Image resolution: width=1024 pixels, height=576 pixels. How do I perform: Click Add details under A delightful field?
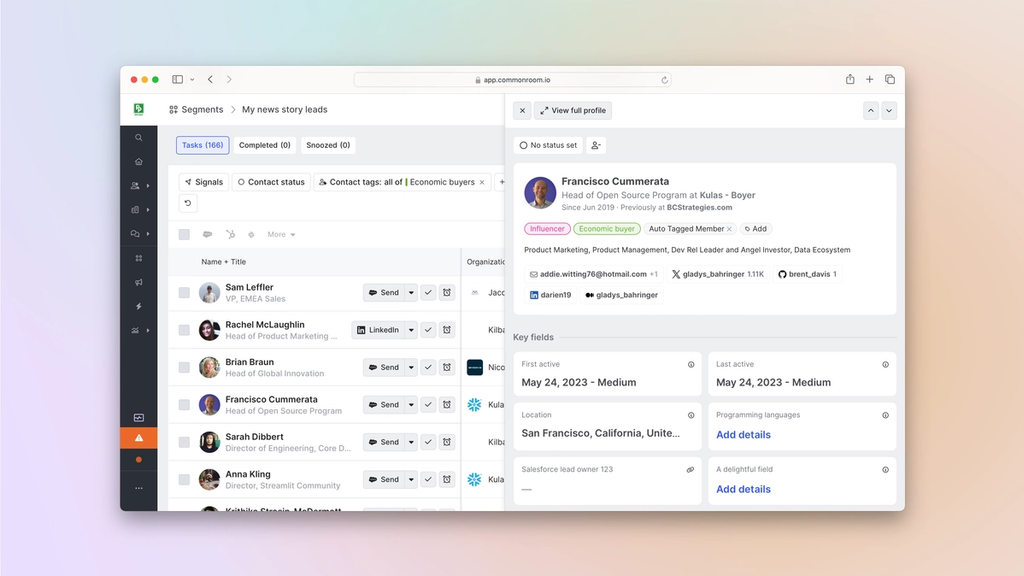tap(743, 489)
